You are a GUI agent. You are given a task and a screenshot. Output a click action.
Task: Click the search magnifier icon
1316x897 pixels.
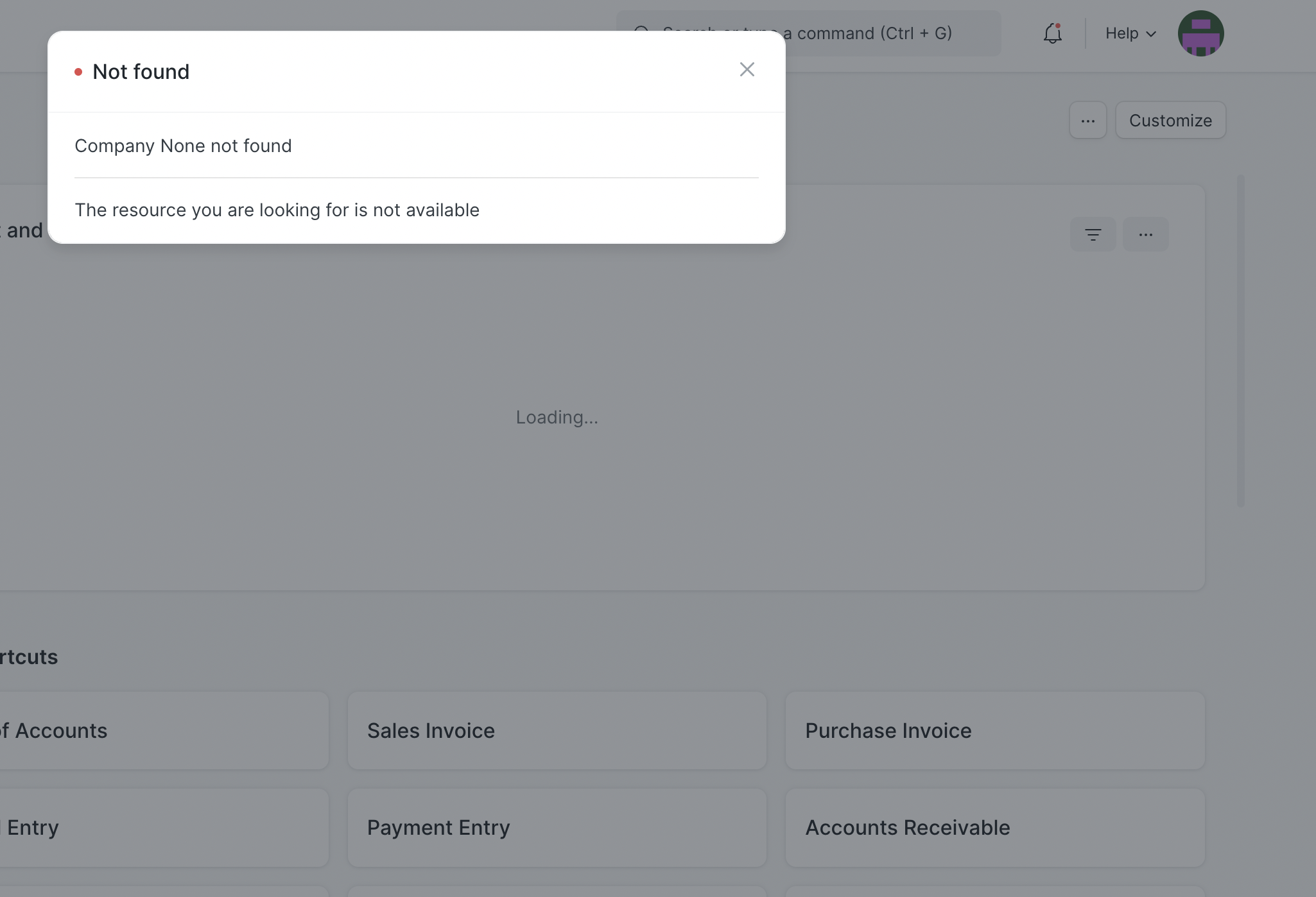click(641, 32)
